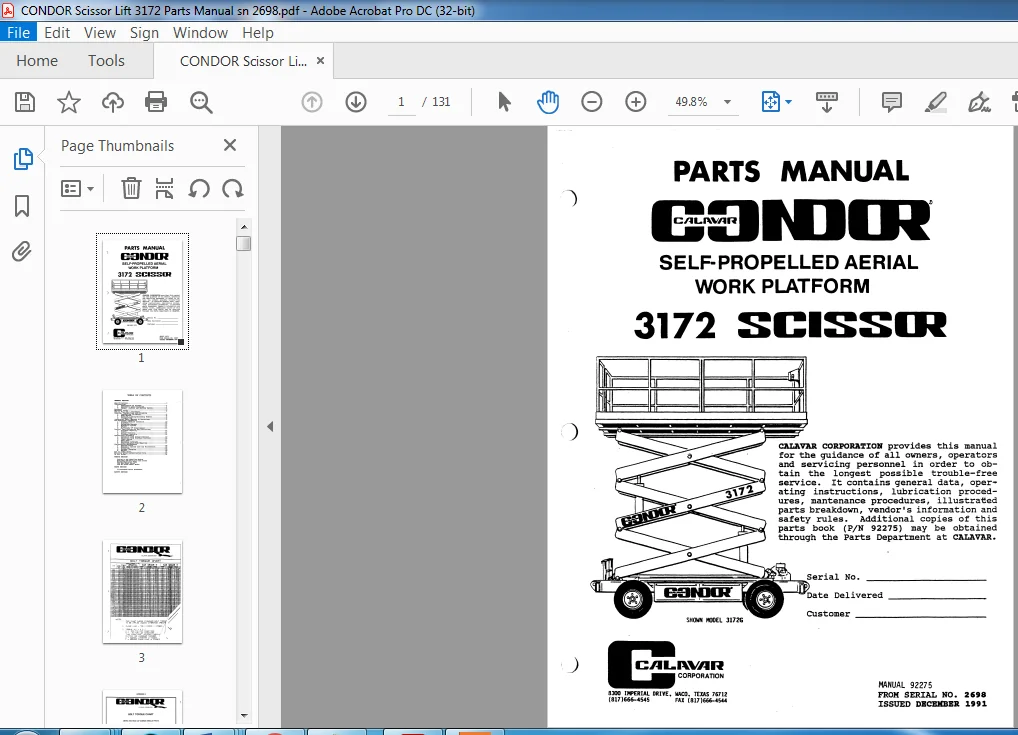1018x735 pixels.
Task: Click the thumbnails scrollbar down arrow
Action: pyautogui.click(x=244, y=716)
